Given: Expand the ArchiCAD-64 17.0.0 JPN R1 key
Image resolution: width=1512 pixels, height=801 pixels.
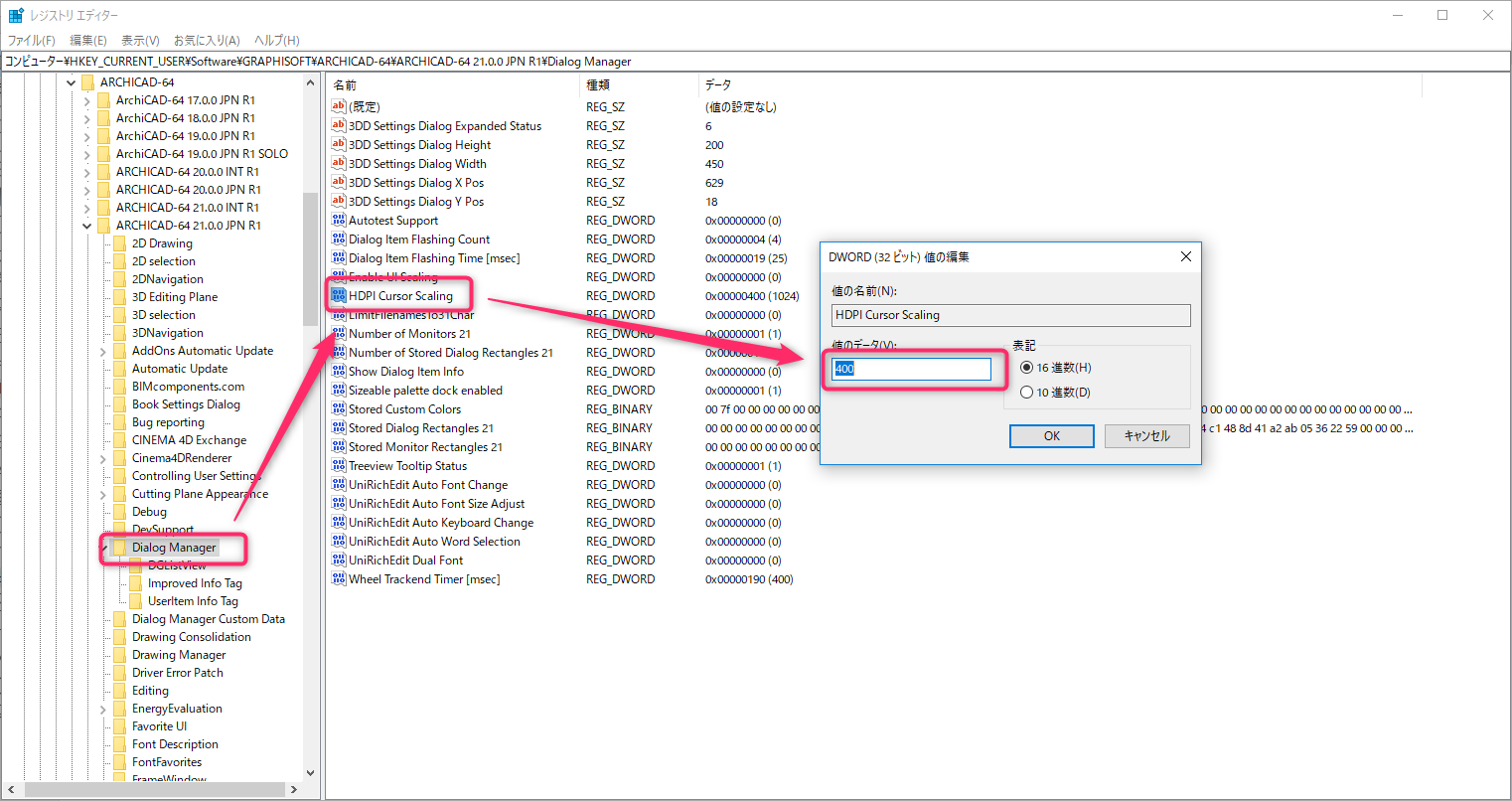Looking at the screenshot, I should tap(87, 100).
